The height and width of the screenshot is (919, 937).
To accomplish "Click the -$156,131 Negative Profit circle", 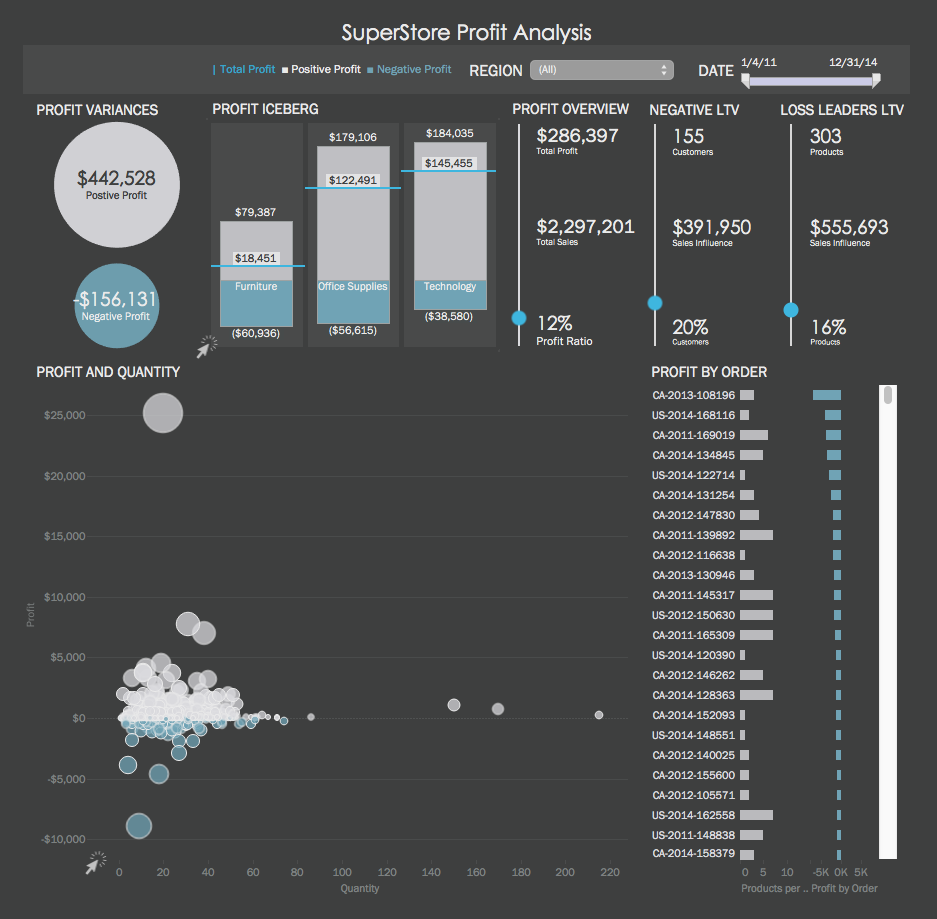I will 117,305.
